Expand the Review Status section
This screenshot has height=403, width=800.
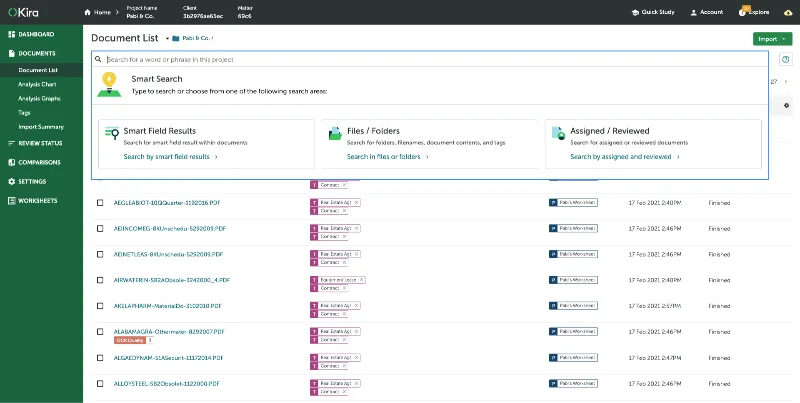[40, 143]
